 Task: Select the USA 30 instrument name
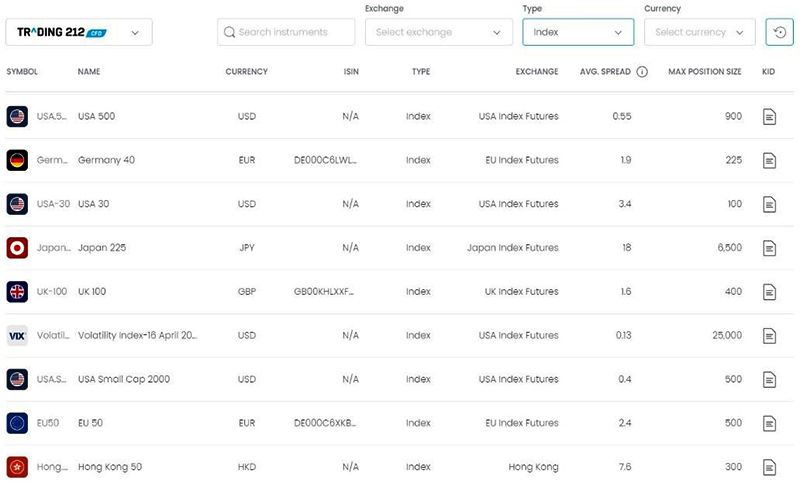click(x=93, y=204)
